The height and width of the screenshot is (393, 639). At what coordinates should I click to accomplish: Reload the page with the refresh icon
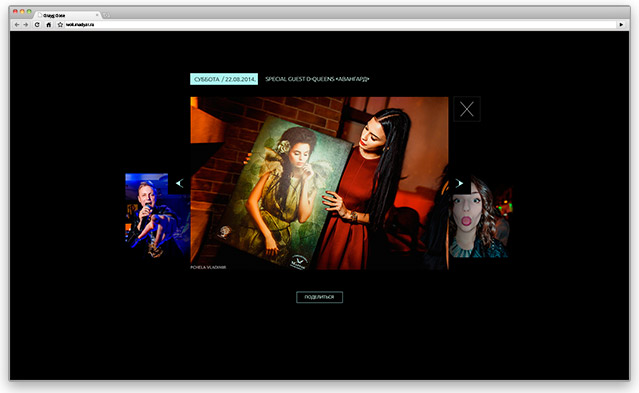pyautogui.click(x=37, y=25)
